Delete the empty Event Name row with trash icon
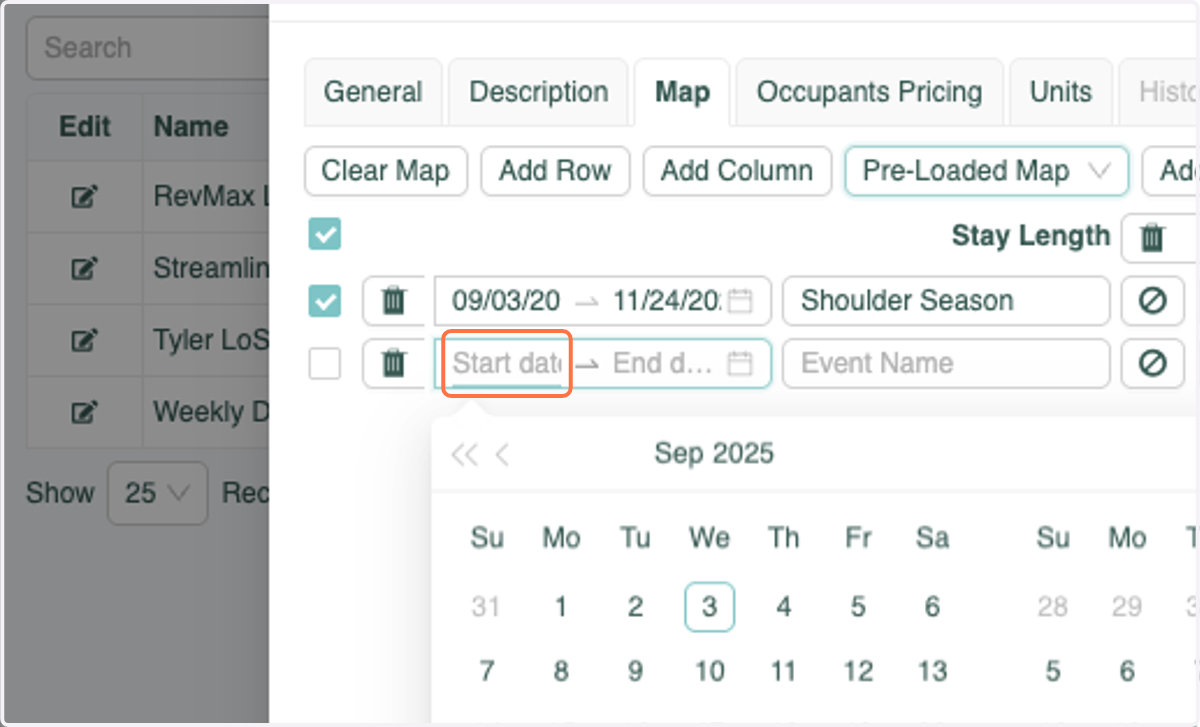 394,364
